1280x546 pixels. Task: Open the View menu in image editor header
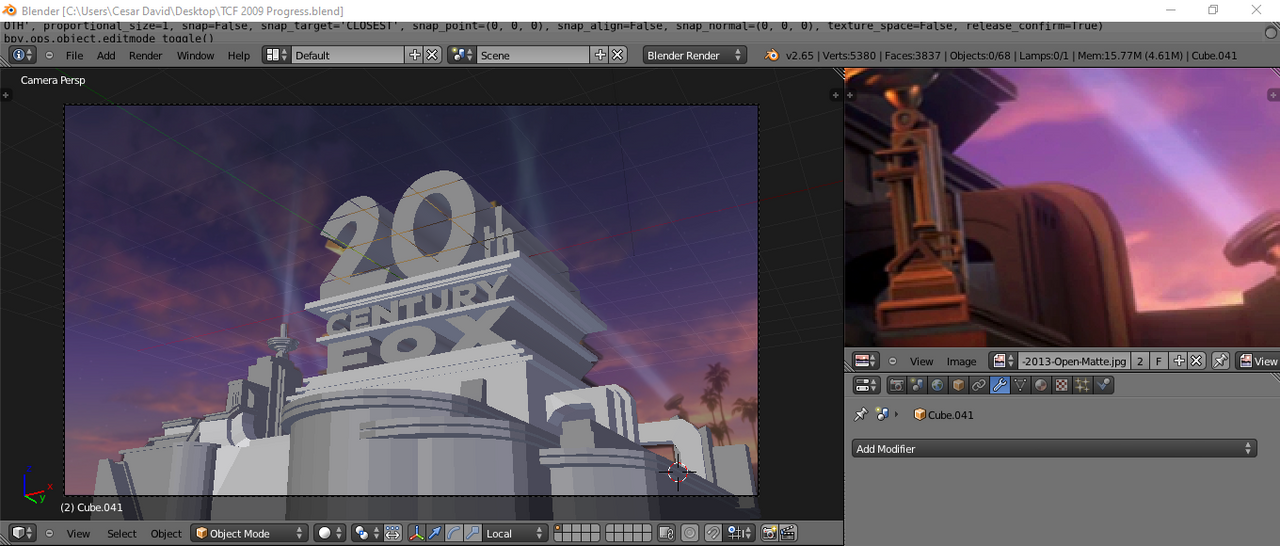point(921,361)
